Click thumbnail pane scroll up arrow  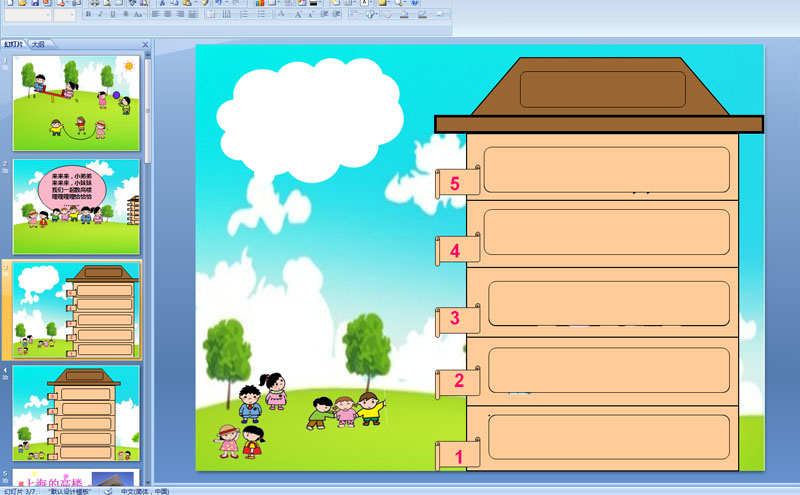(148, 54)
